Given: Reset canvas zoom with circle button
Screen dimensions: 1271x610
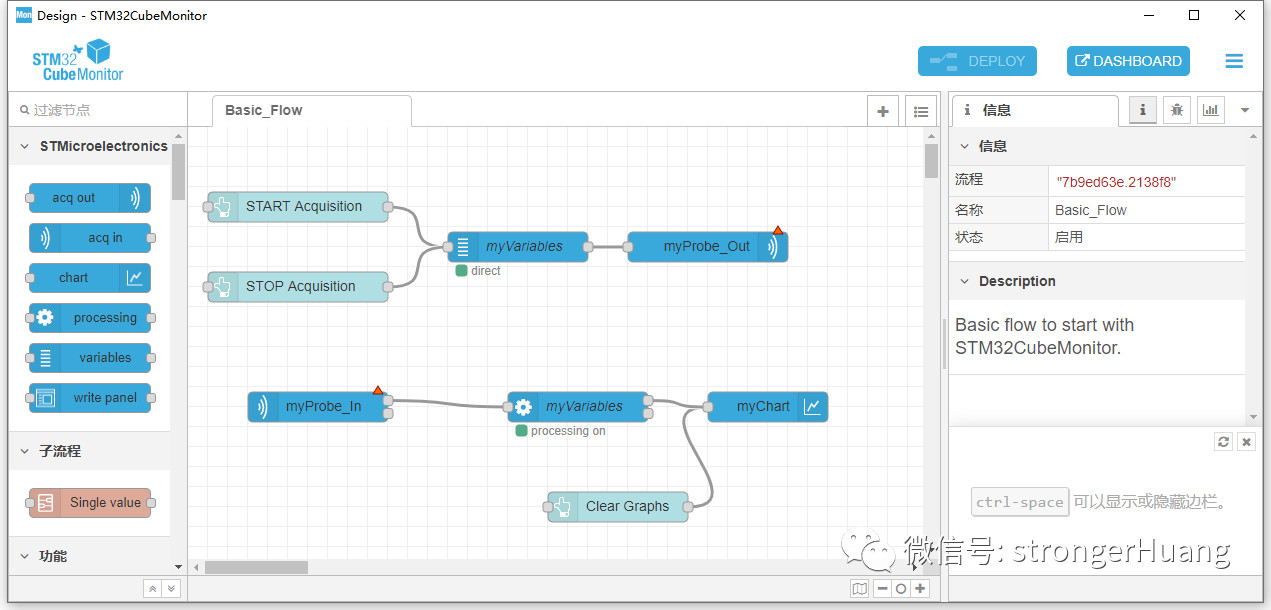Looking at the screenshot, I should click(x=901, y=589).
